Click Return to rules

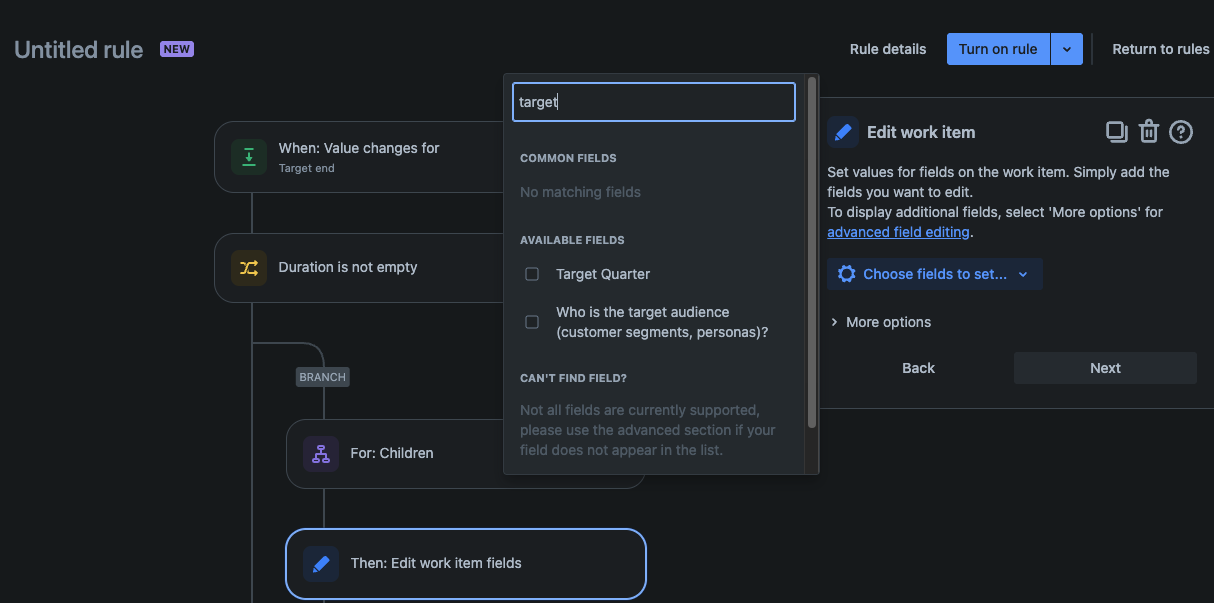coord(1162,48)
